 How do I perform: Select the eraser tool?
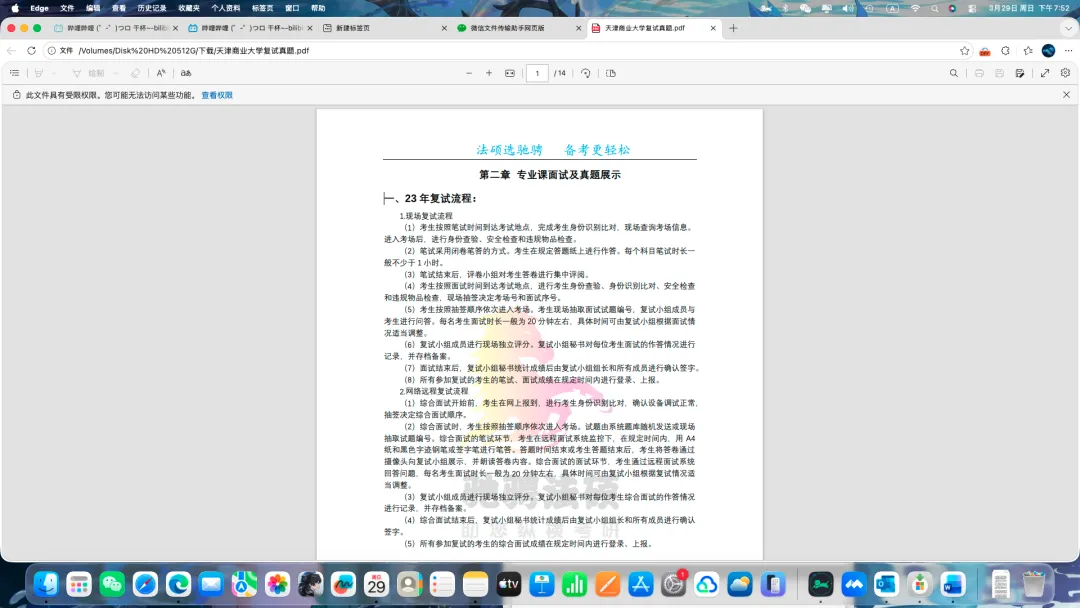pyautogui.click(x=136, y=72)
